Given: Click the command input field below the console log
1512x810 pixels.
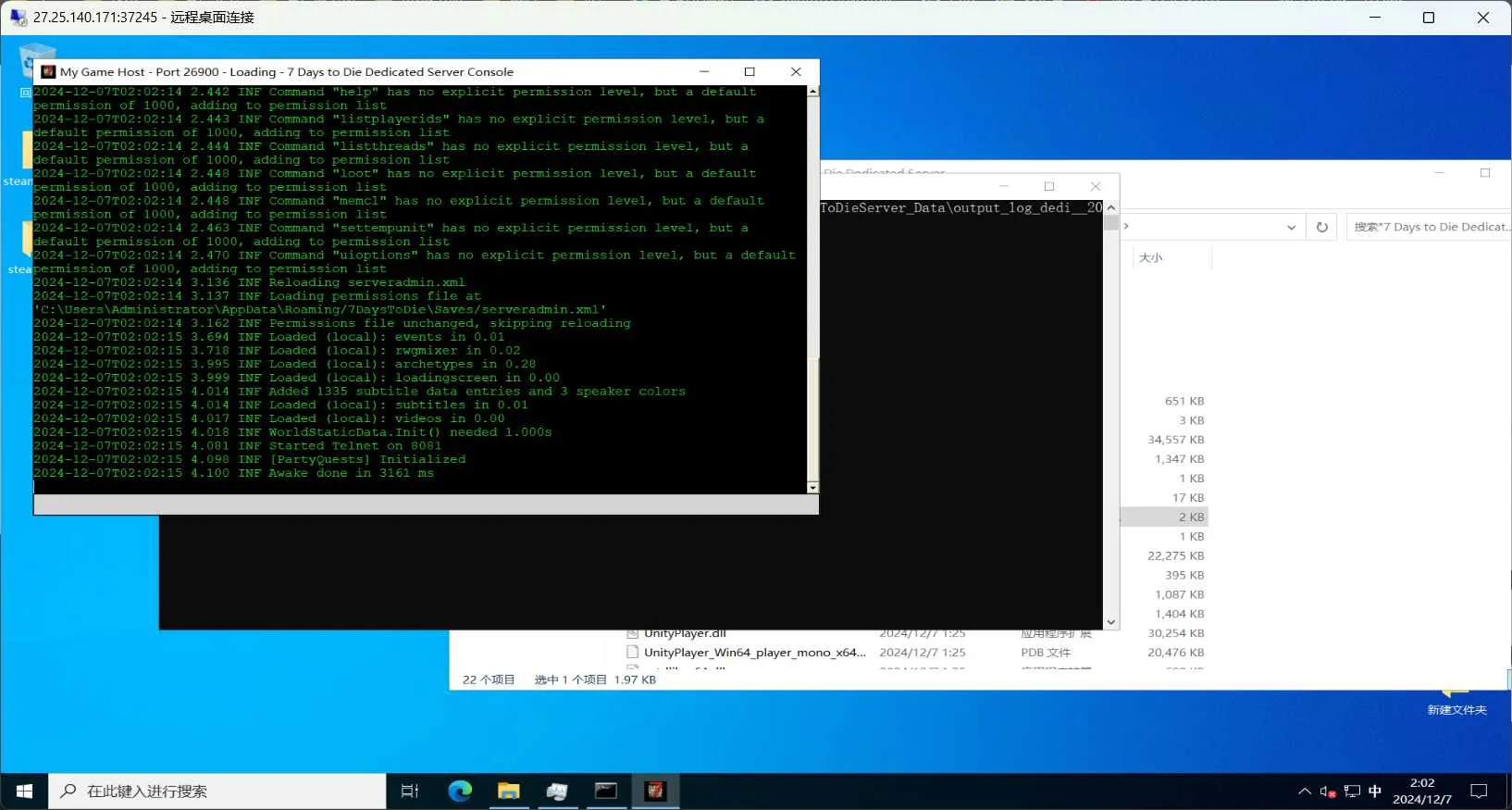Looking at the screenshot, I should 426,504.
